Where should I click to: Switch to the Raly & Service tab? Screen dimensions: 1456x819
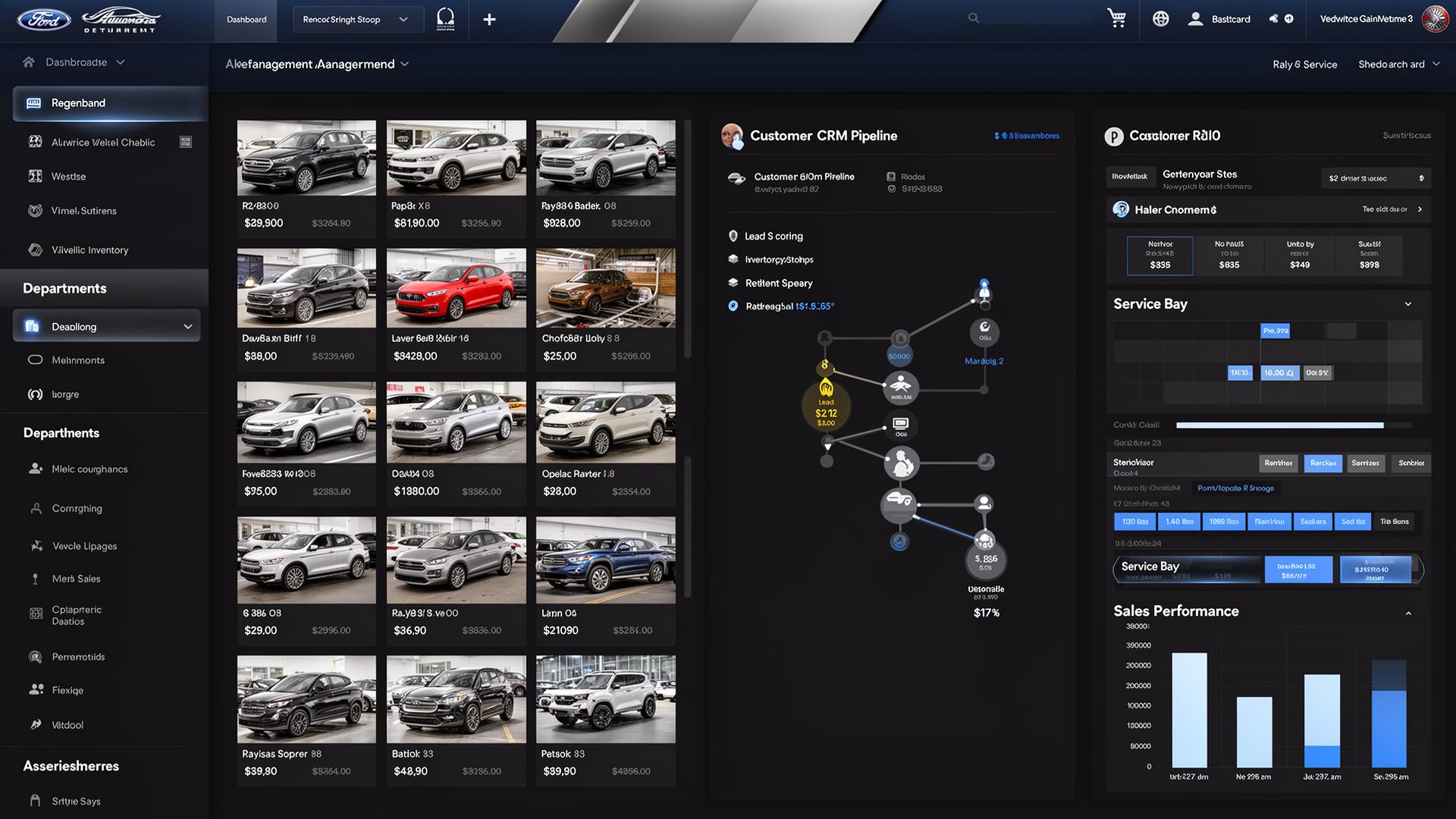1304,64
